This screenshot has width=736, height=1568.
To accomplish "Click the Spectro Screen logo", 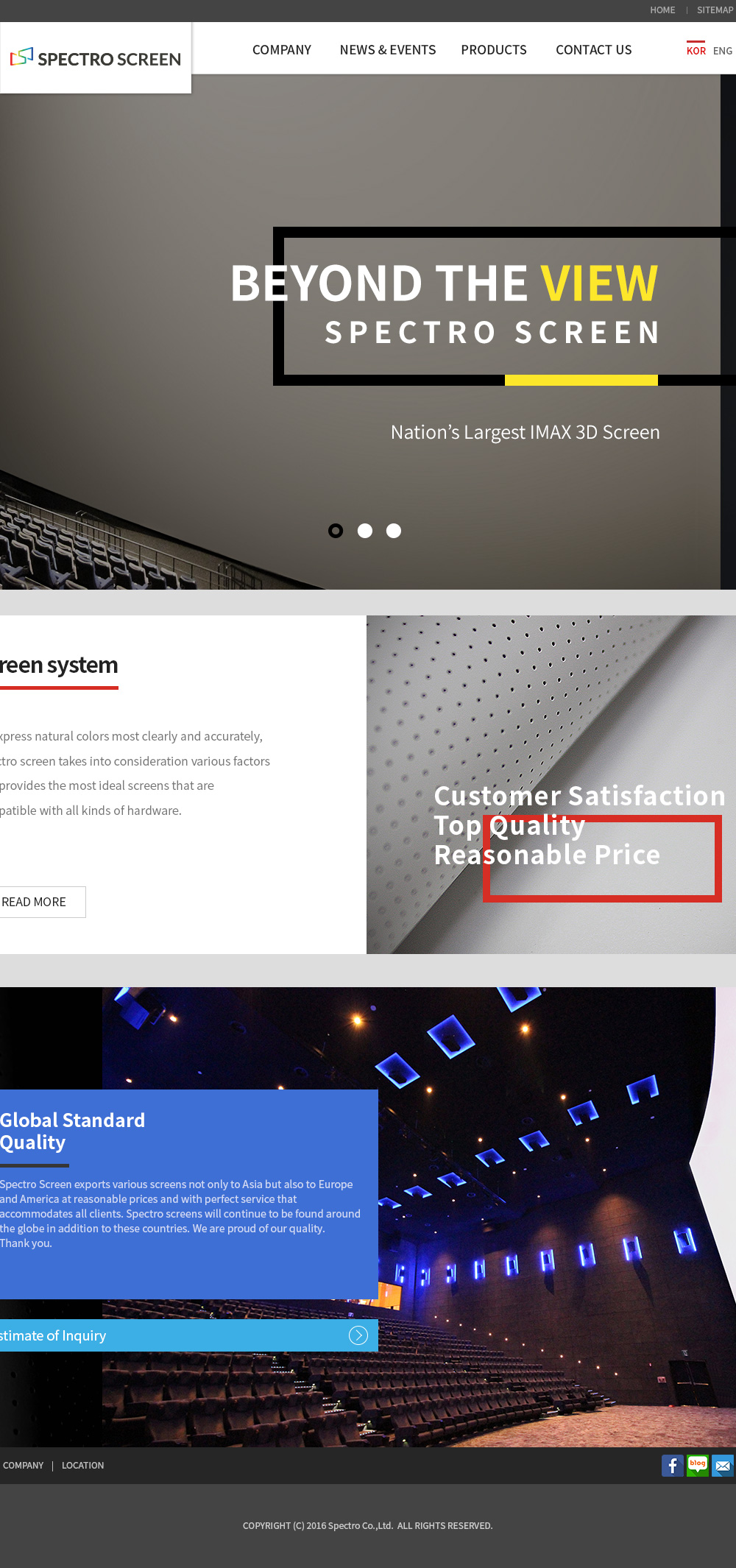I will pos(96,58).
